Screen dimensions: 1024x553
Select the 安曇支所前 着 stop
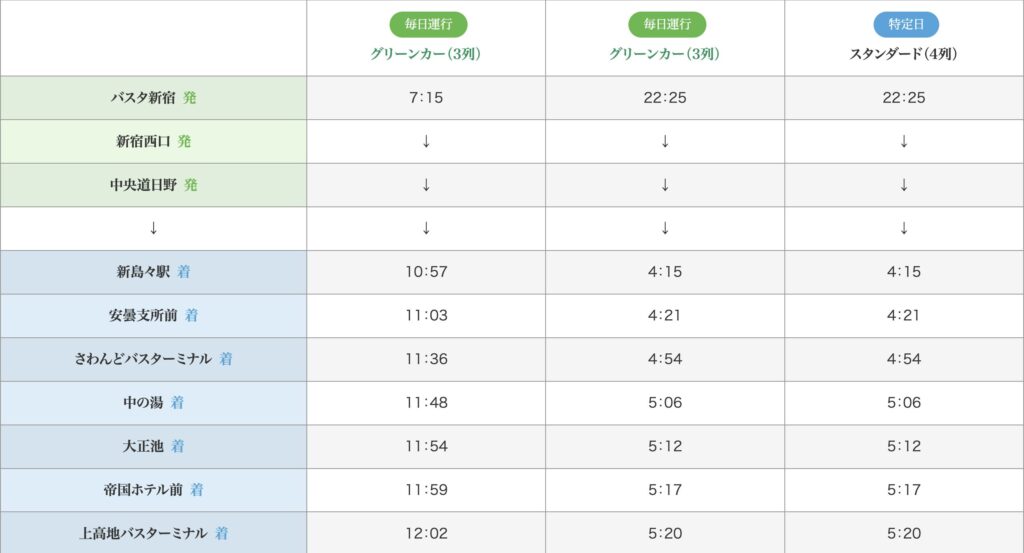click(x=153, y=315)
